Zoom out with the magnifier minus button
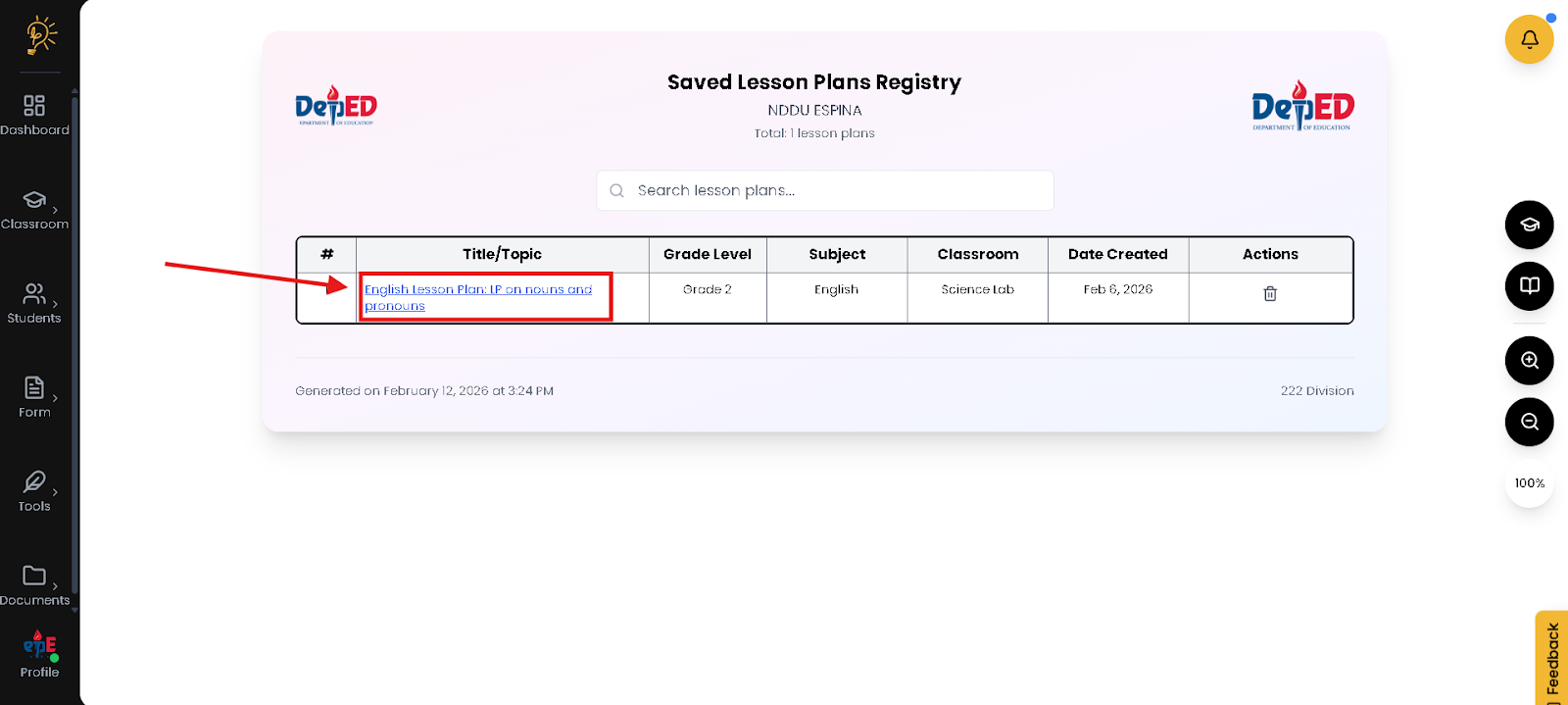 1529,423
